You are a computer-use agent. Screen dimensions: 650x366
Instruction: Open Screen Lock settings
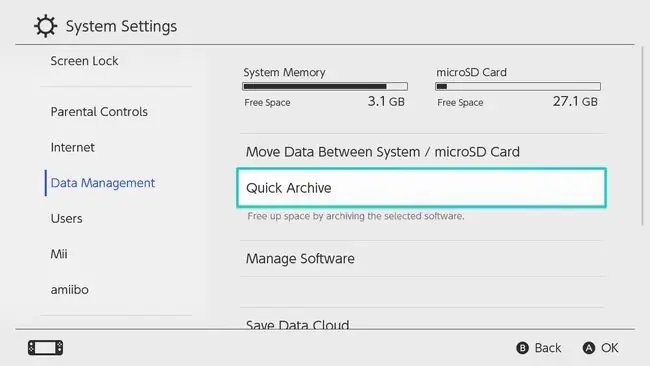[85, 61]
